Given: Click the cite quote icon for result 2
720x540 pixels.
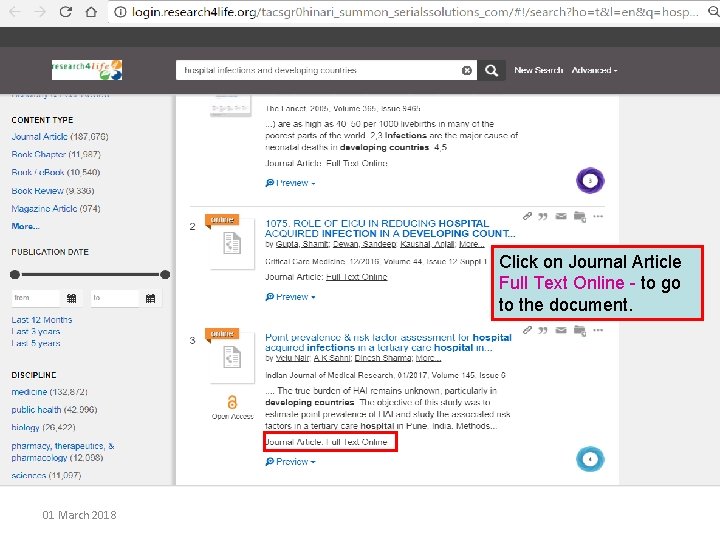Looking at the screenshot, I should pos(543,216).
